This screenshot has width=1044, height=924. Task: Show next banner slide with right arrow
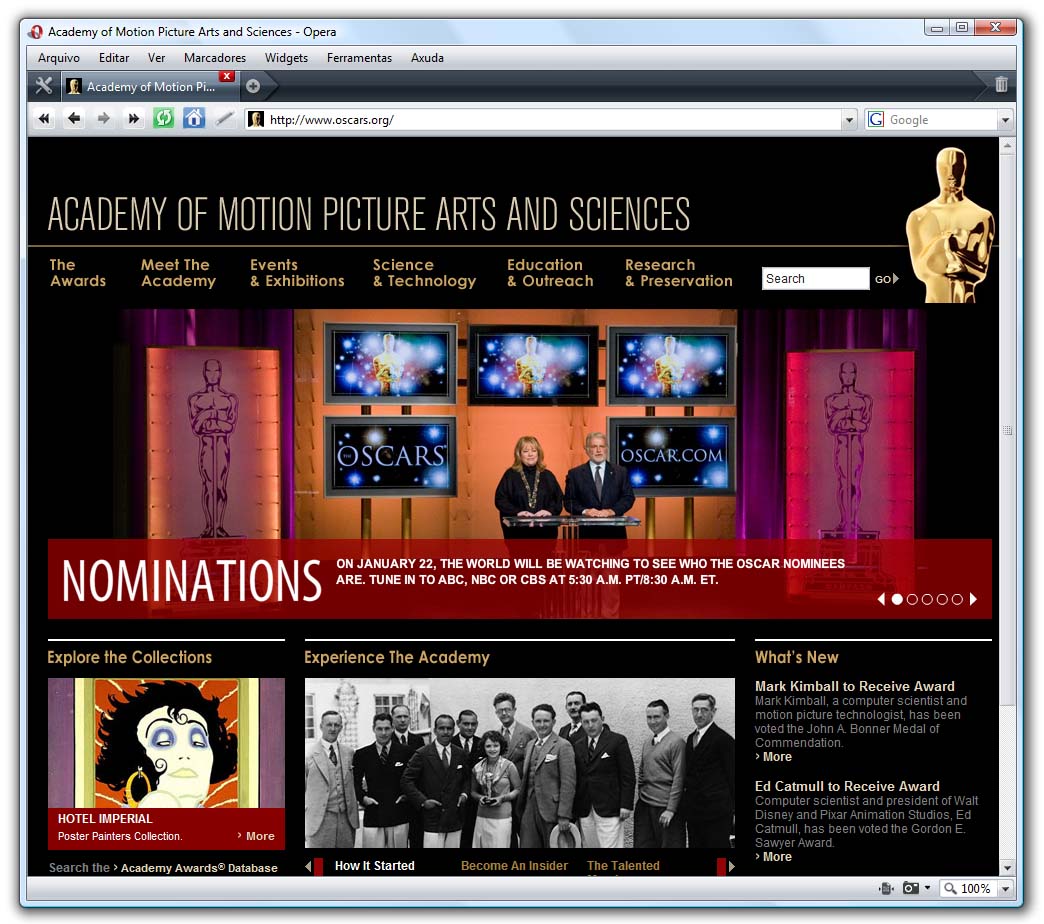pyautogui.click(x=973, y=599)
